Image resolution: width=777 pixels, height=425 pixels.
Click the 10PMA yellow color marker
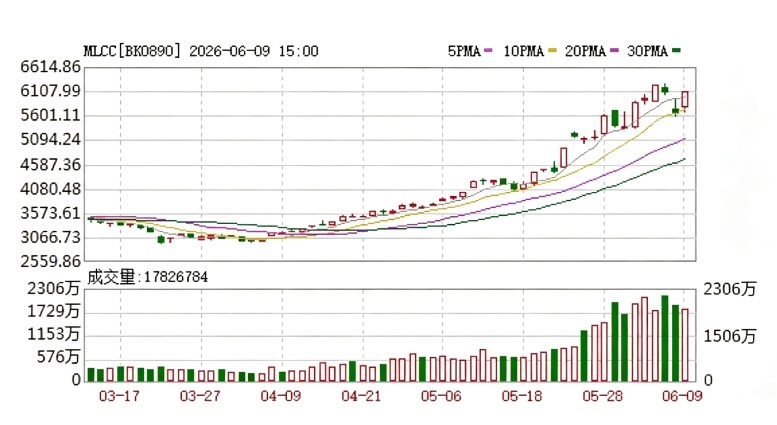click(553, 51)
